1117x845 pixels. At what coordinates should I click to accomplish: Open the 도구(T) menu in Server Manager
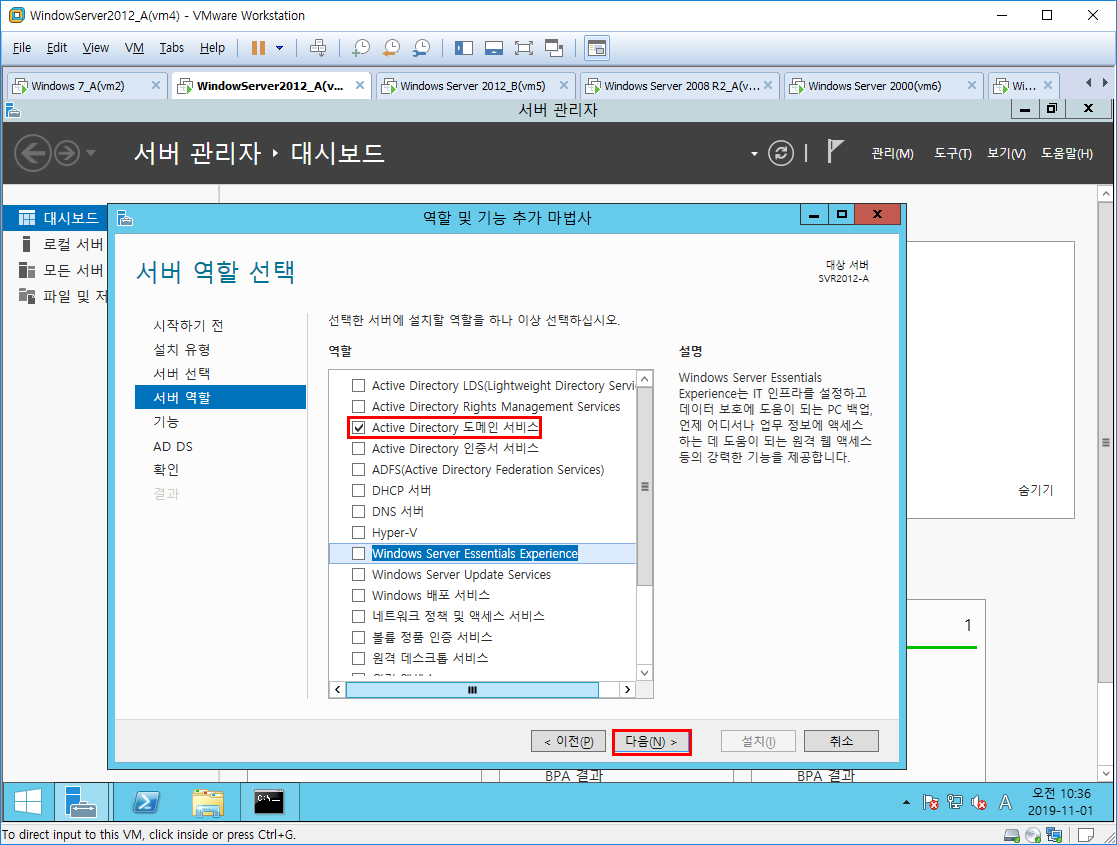(952, 153)
